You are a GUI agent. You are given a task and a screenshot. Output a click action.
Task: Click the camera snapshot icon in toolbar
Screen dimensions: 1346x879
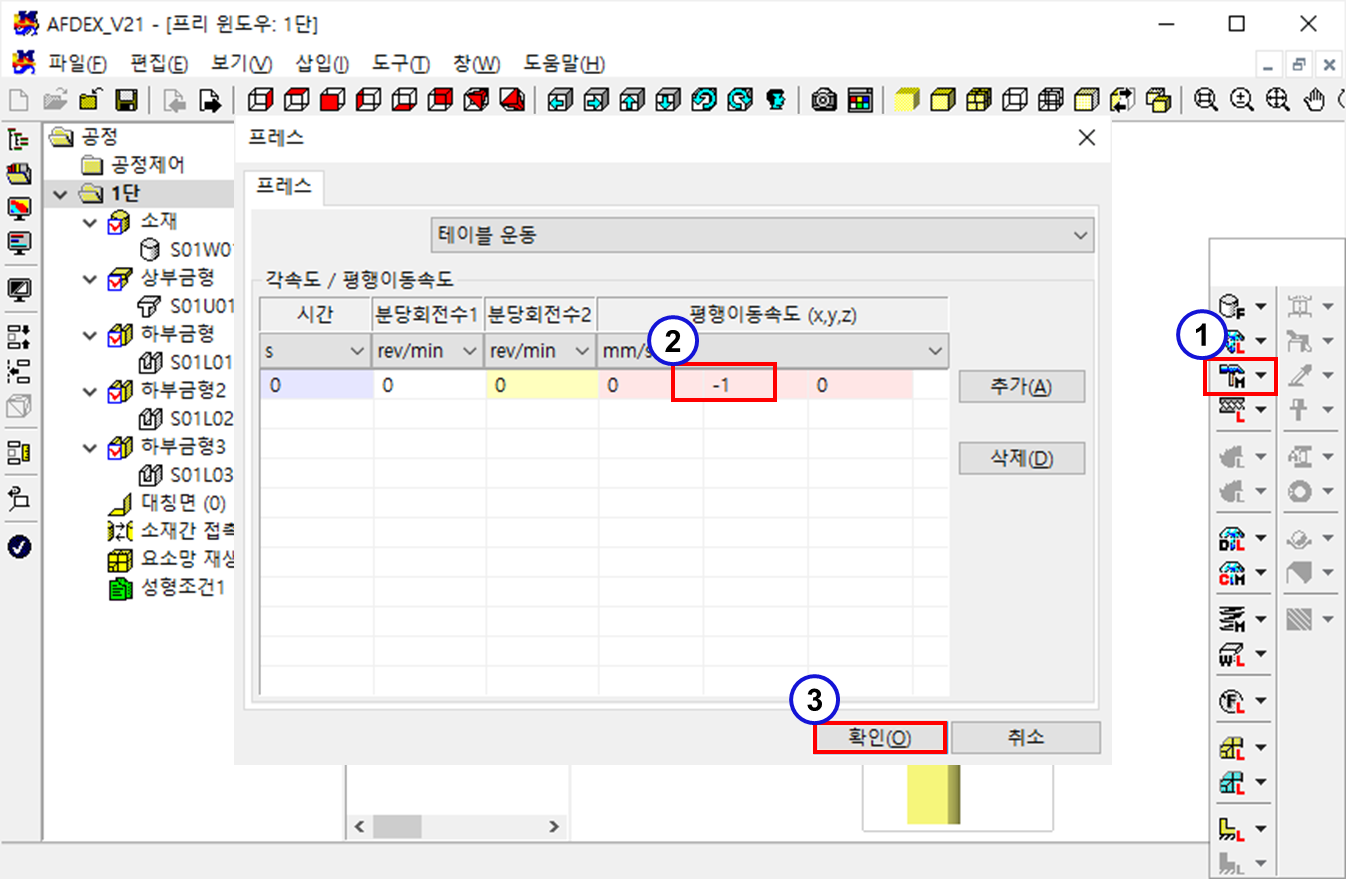coord(823,100)
